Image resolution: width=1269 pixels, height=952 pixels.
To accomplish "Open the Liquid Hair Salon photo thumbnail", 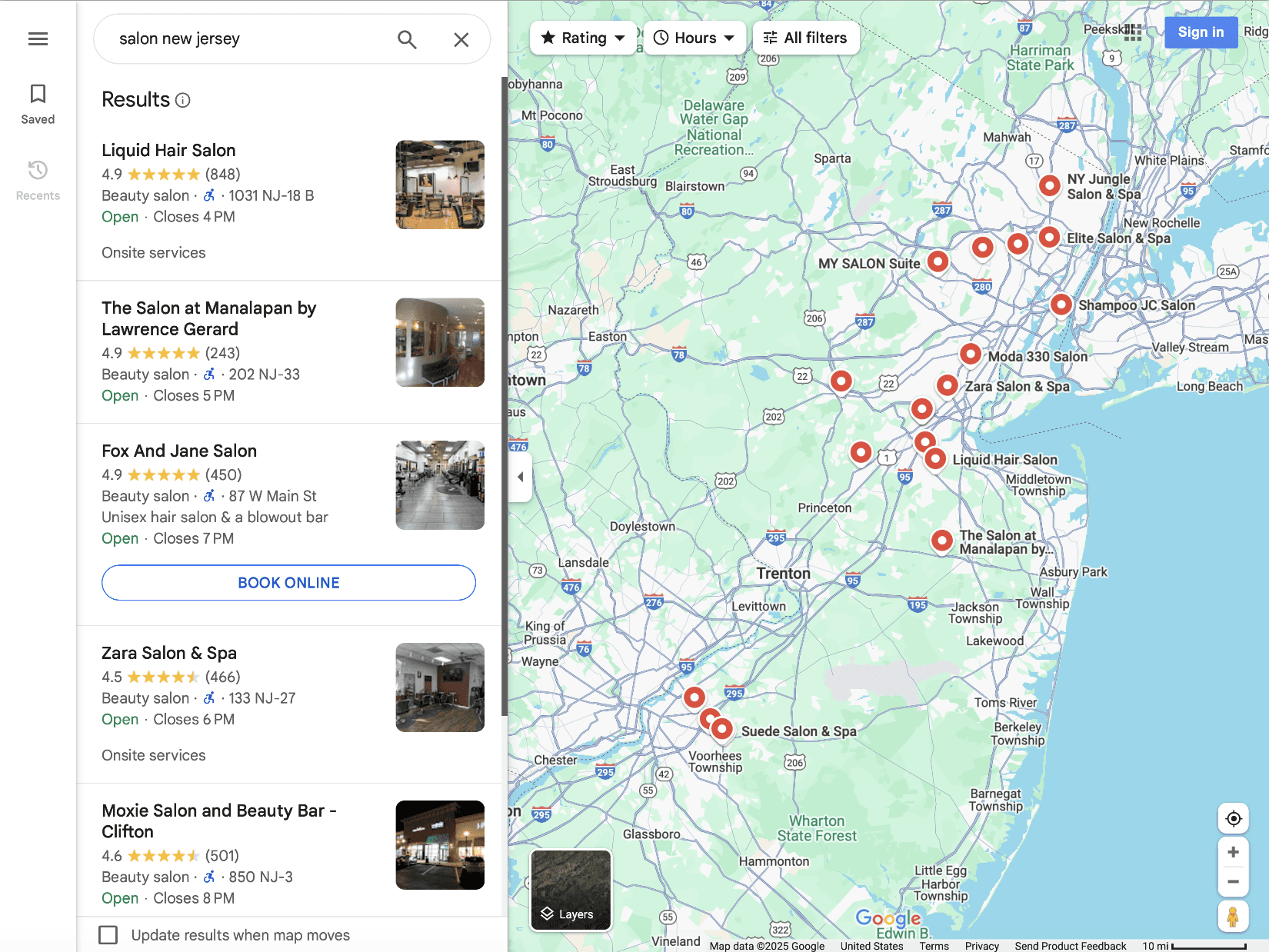I will tap(439, 185).
